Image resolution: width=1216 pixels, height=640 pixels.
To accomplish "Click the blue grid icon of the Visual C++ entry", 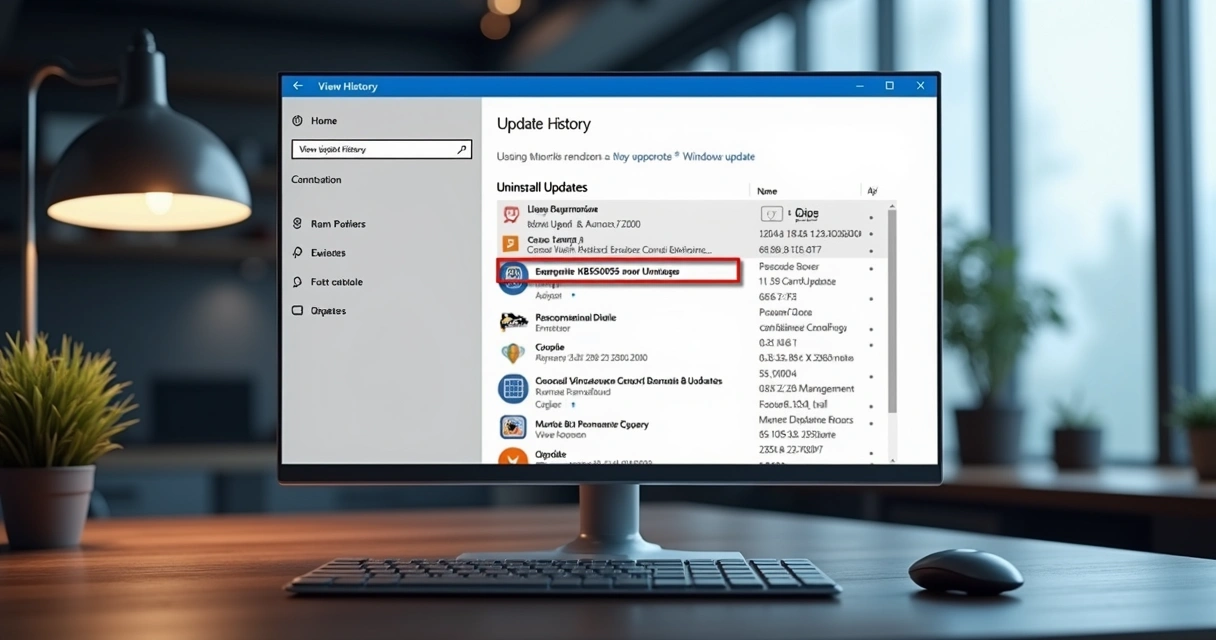I will (513, 388).
